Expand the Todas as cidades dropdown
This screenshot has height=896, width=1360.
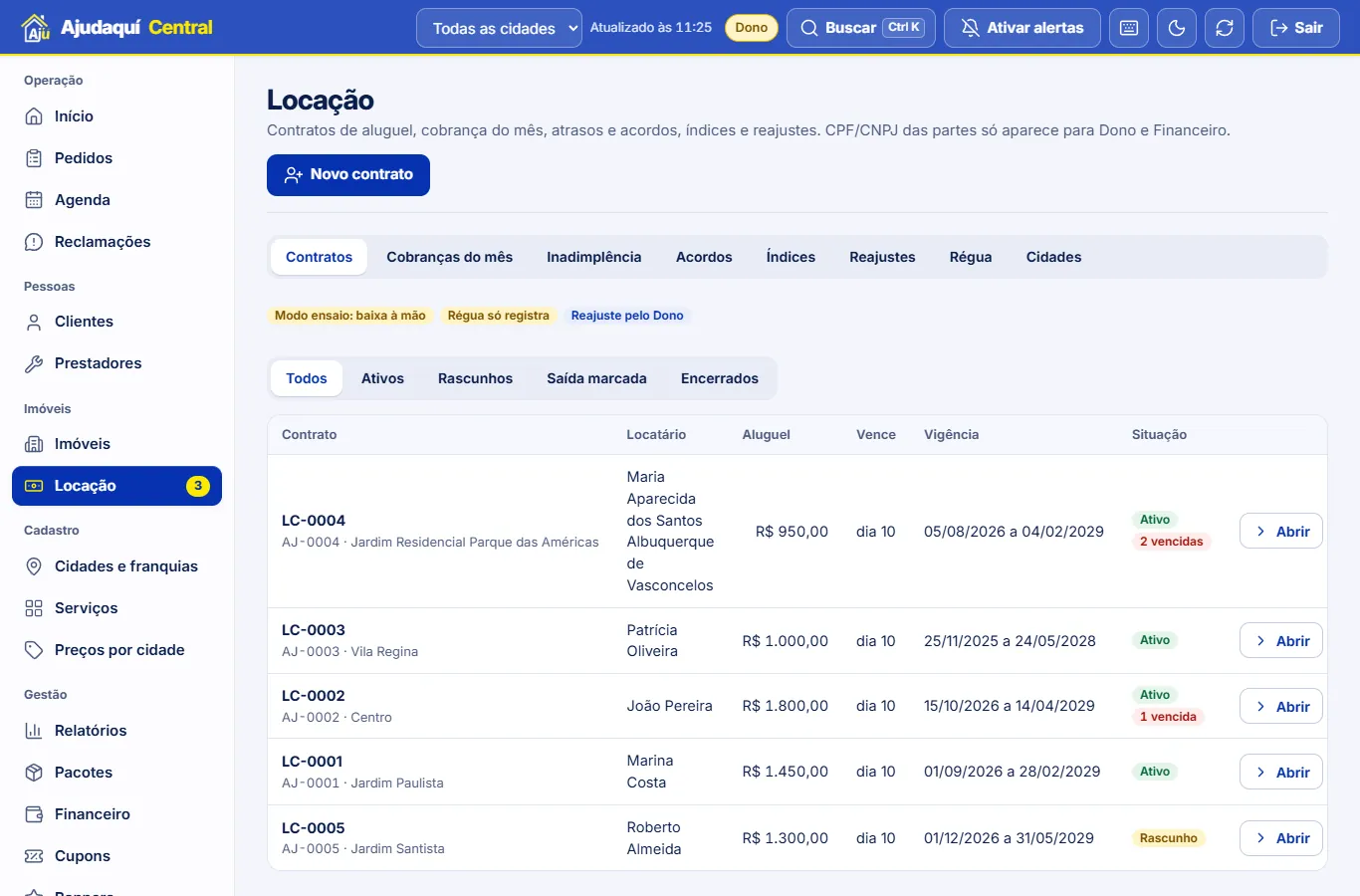(499, 28)
